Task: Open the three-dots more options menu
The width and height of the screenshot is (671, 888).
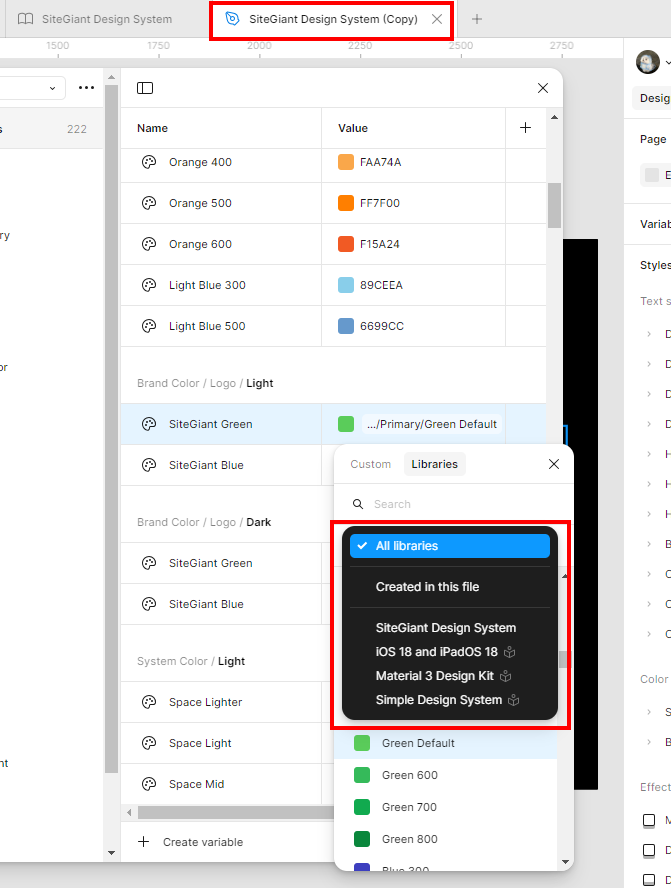Action: [x=87, y=88]
